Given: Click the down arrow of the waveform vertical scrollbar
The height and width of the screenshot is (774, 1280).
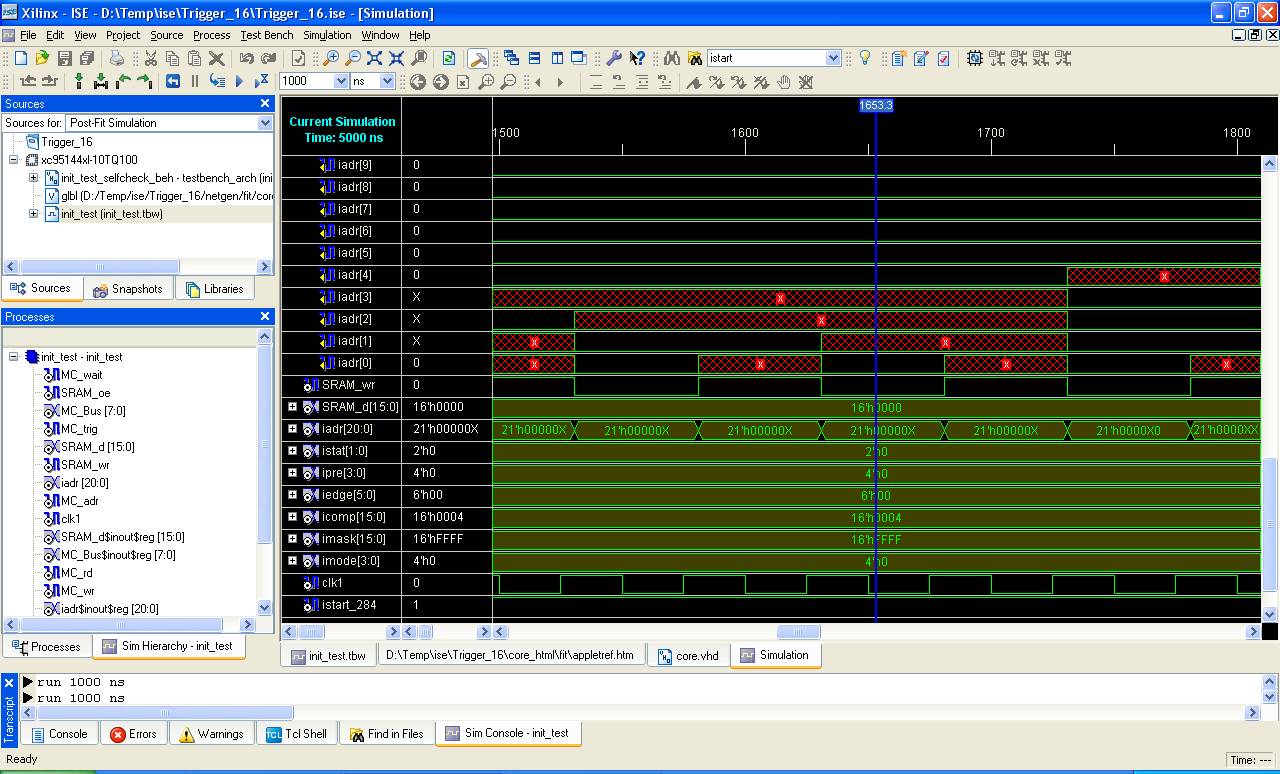Looking at the screenshot, I should click(x=1270, y=614).
